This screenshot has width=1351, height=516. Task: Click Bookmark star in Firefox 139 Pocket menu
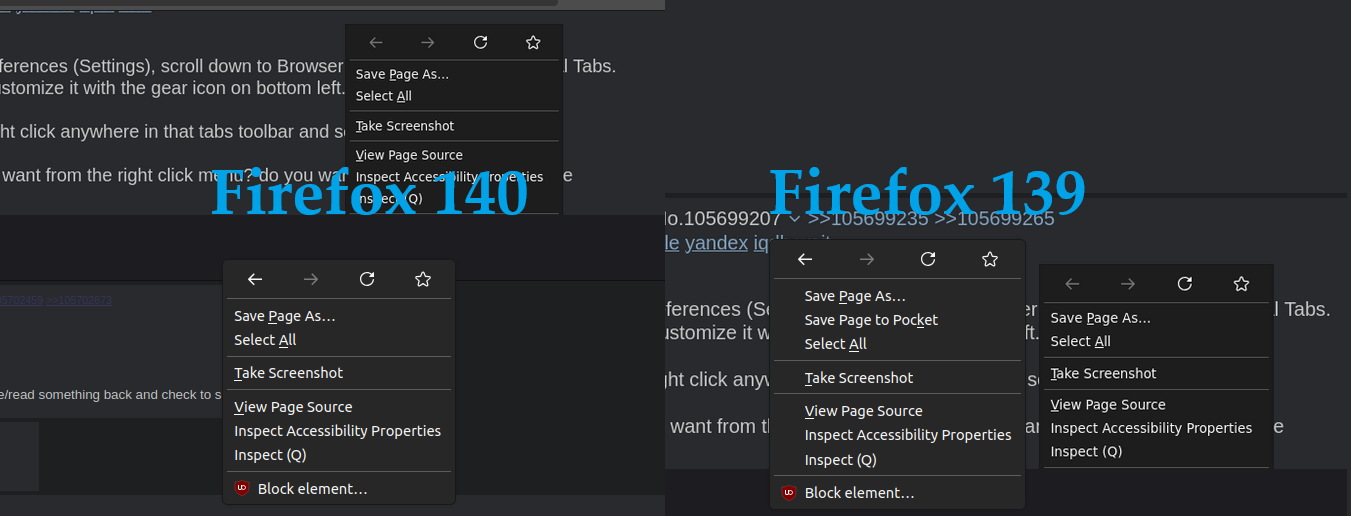[x=990, y=259]
